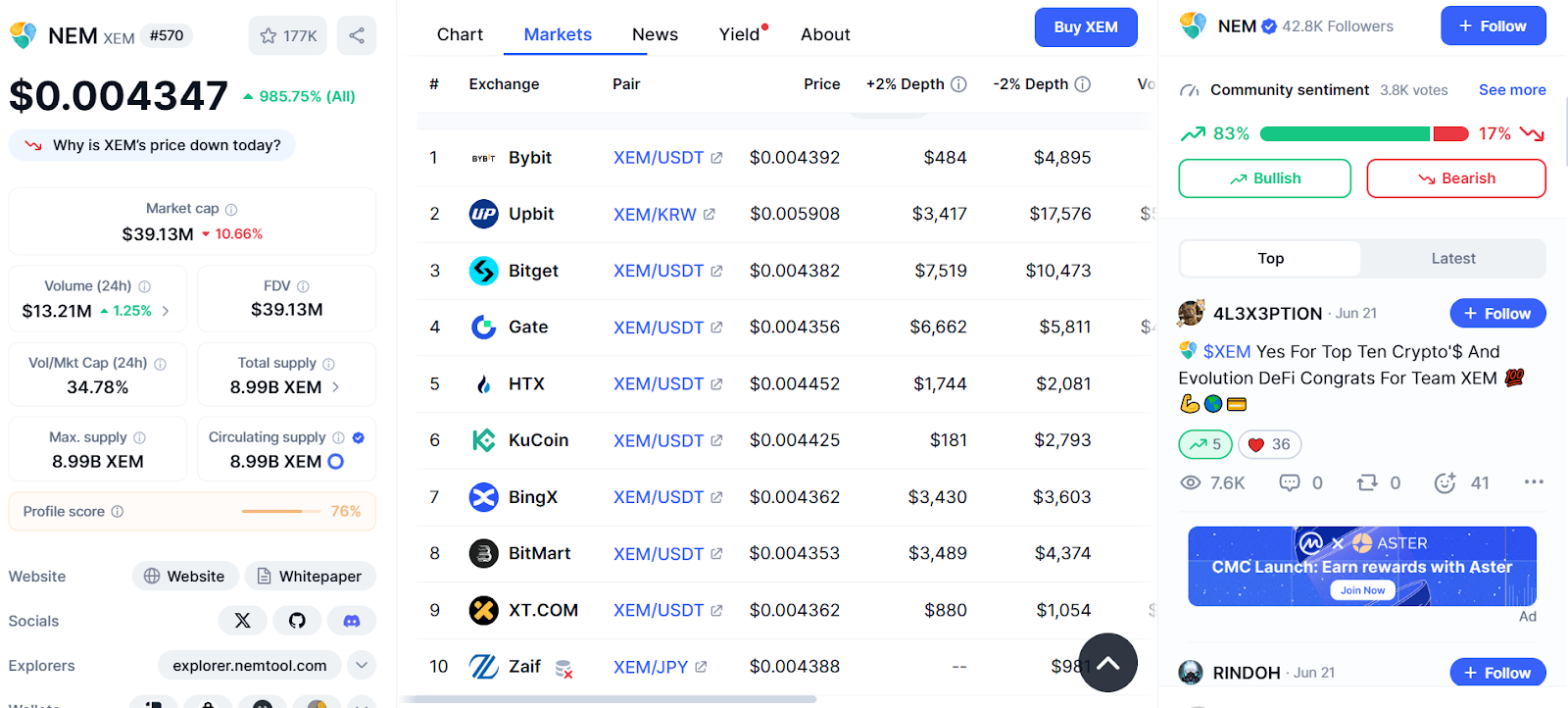Click the XT.COM exchange logo
1568x708 pixels.
point(483,610)
